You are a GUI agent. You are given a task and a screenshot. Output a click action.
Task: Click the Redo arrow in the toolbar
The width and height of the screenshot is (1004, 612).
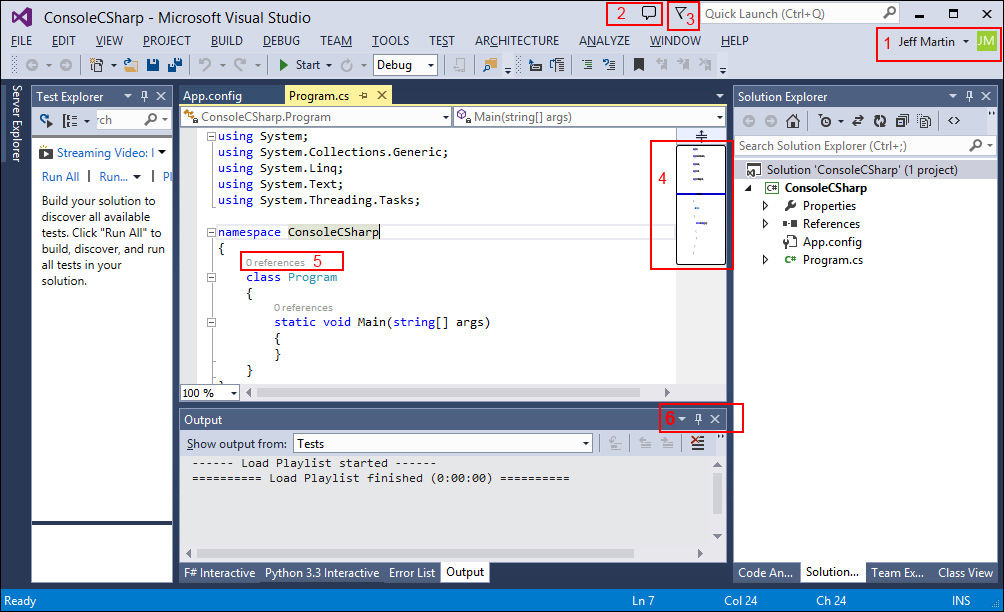240,65
